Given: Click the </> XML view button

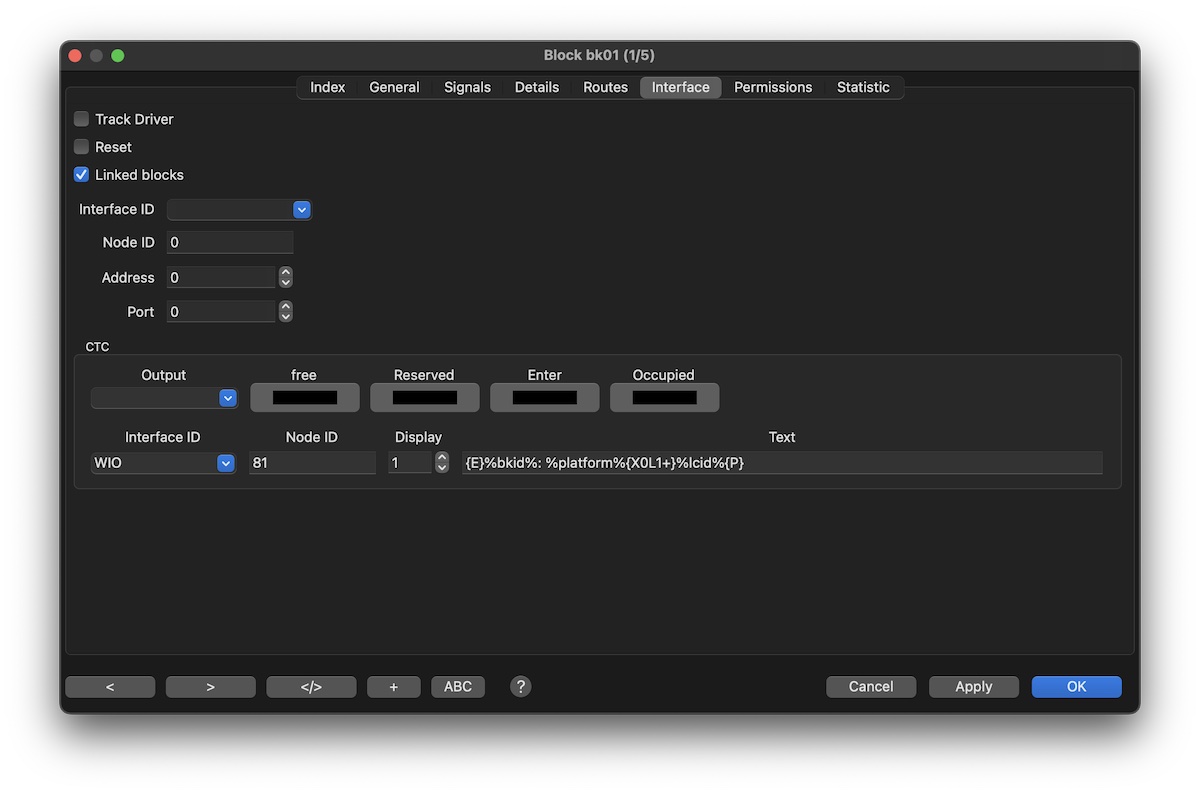Looking at the screenshot, I should [x=311, y=687].
